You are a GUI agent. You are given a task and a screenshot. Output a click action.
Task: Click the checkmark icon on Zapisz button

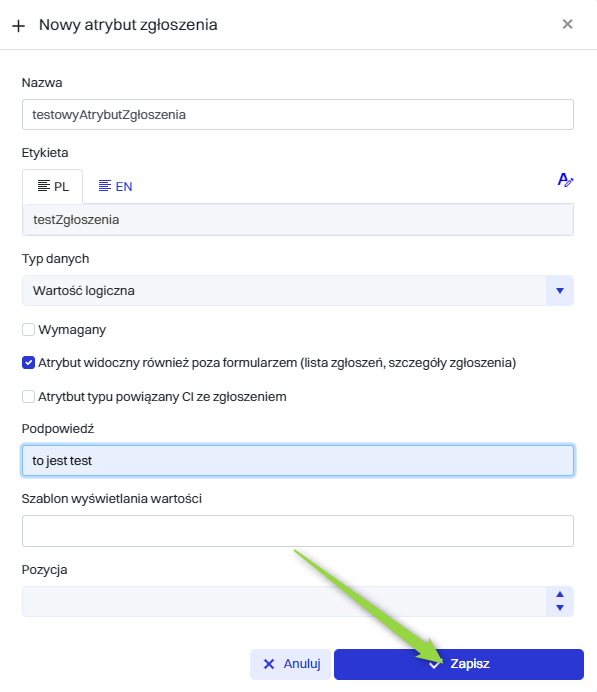click(x=435, y=664)
